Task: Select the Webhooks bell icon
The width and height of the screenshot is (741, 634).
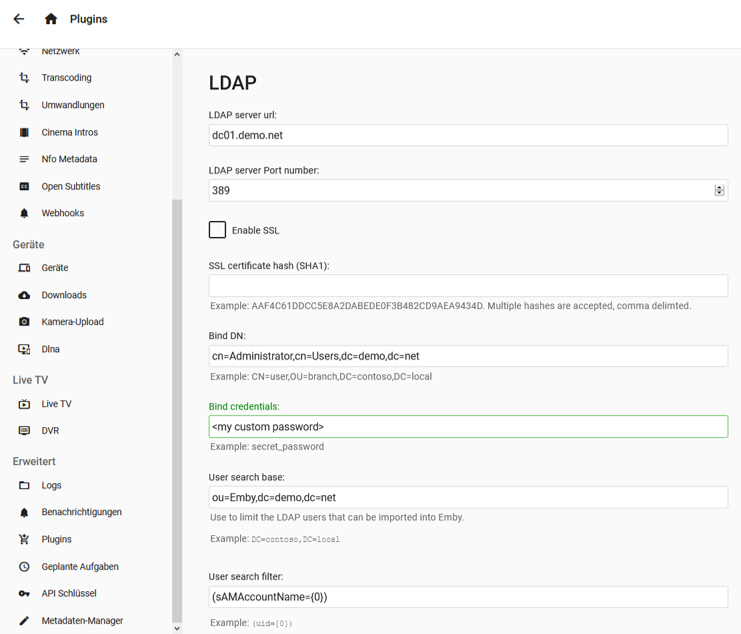Action: coord(24,213)
